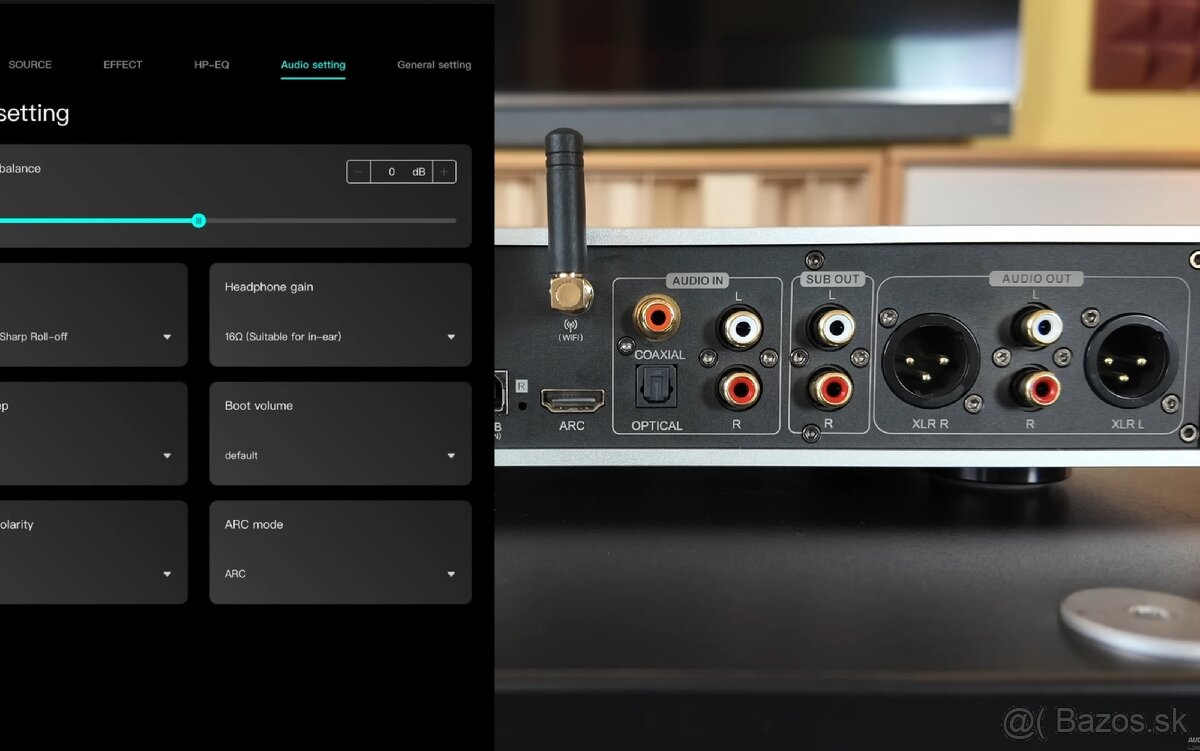Image resolution: width=1200 pixels, height=751 pixels.
Task: Click the 0 dB balance value field
Action: tap(402, 172)
